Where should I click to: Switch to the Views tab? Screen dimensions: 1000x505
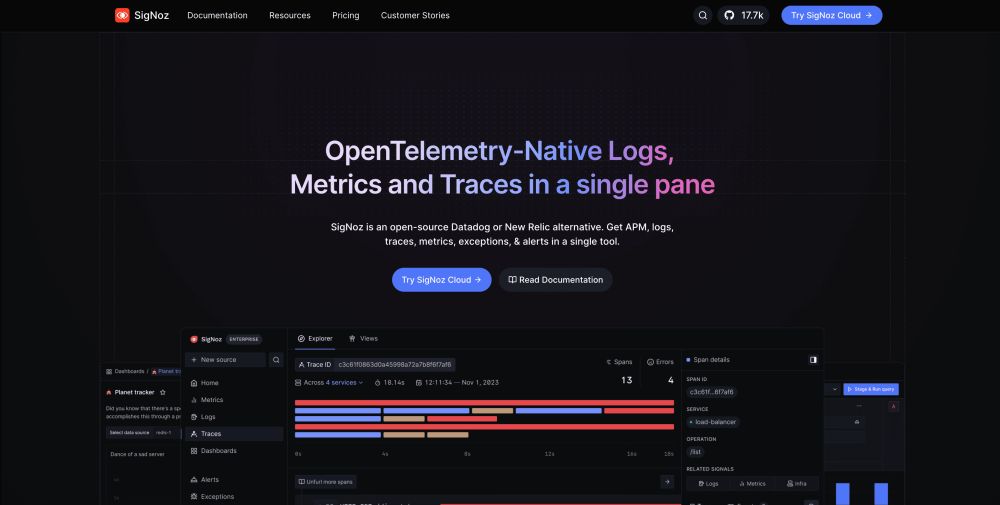[363, 339]
